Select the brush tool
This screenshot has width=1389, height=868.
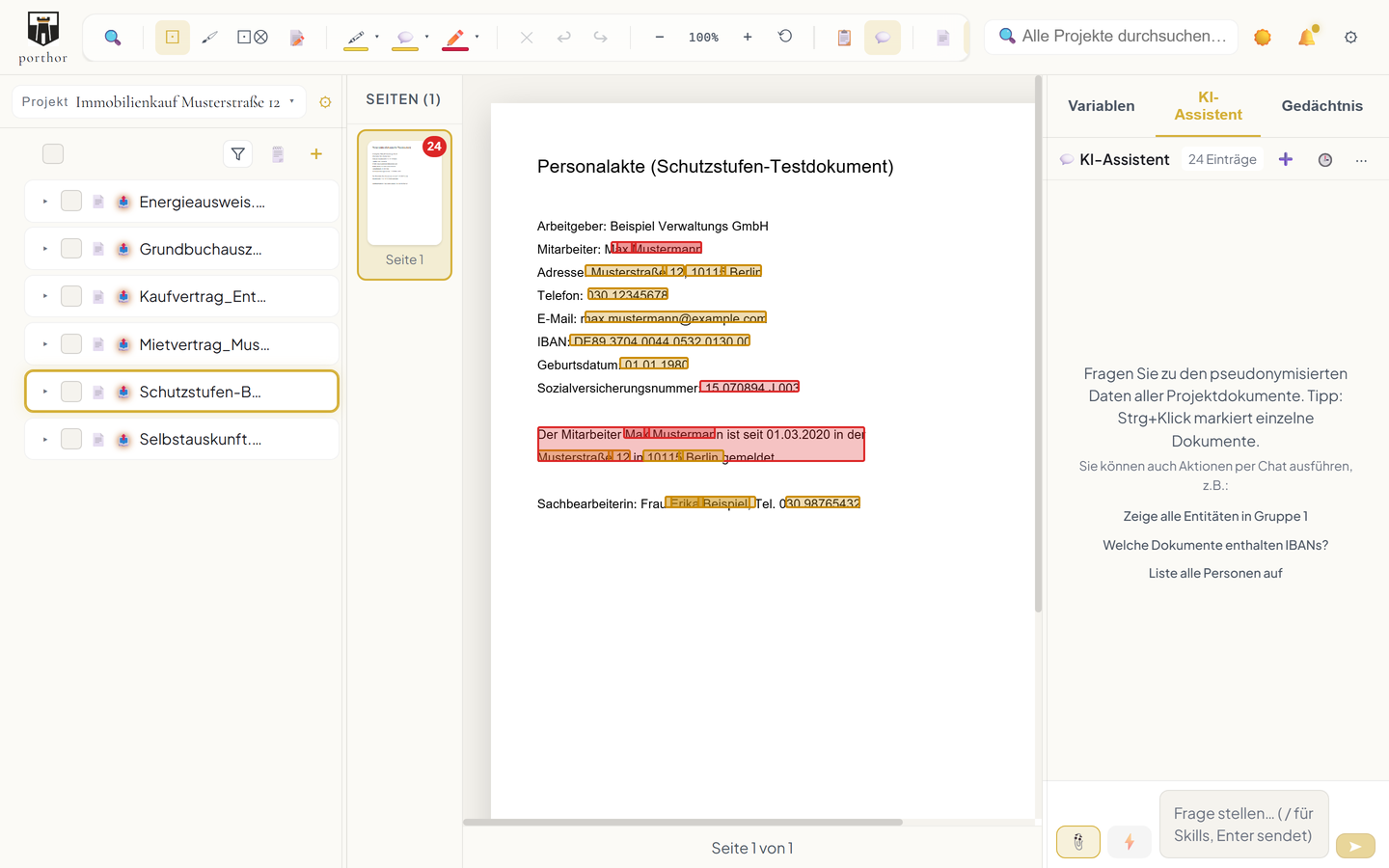pos(209,38)
